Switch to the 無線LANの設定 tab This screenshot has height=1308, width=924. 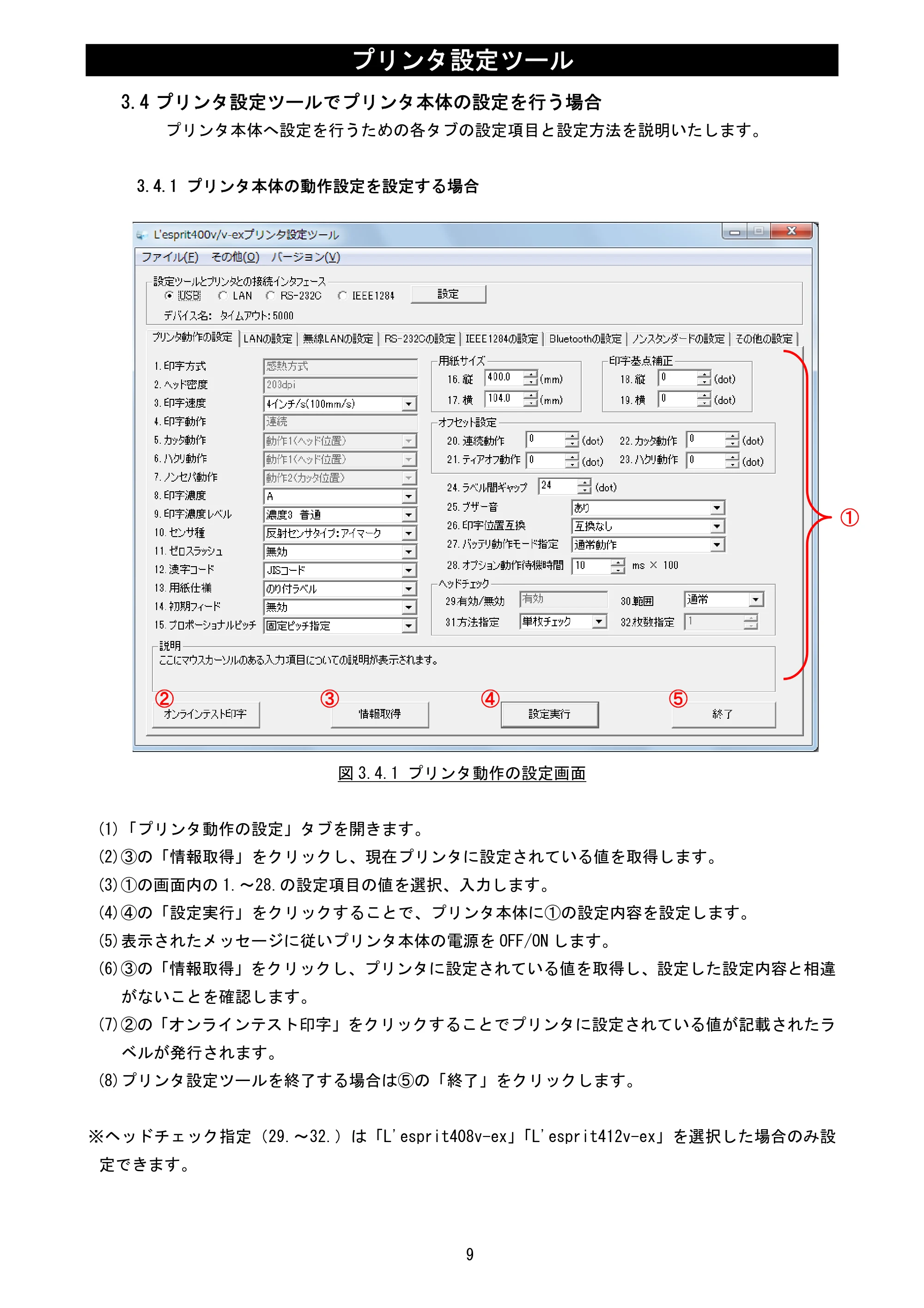point(338,339)
